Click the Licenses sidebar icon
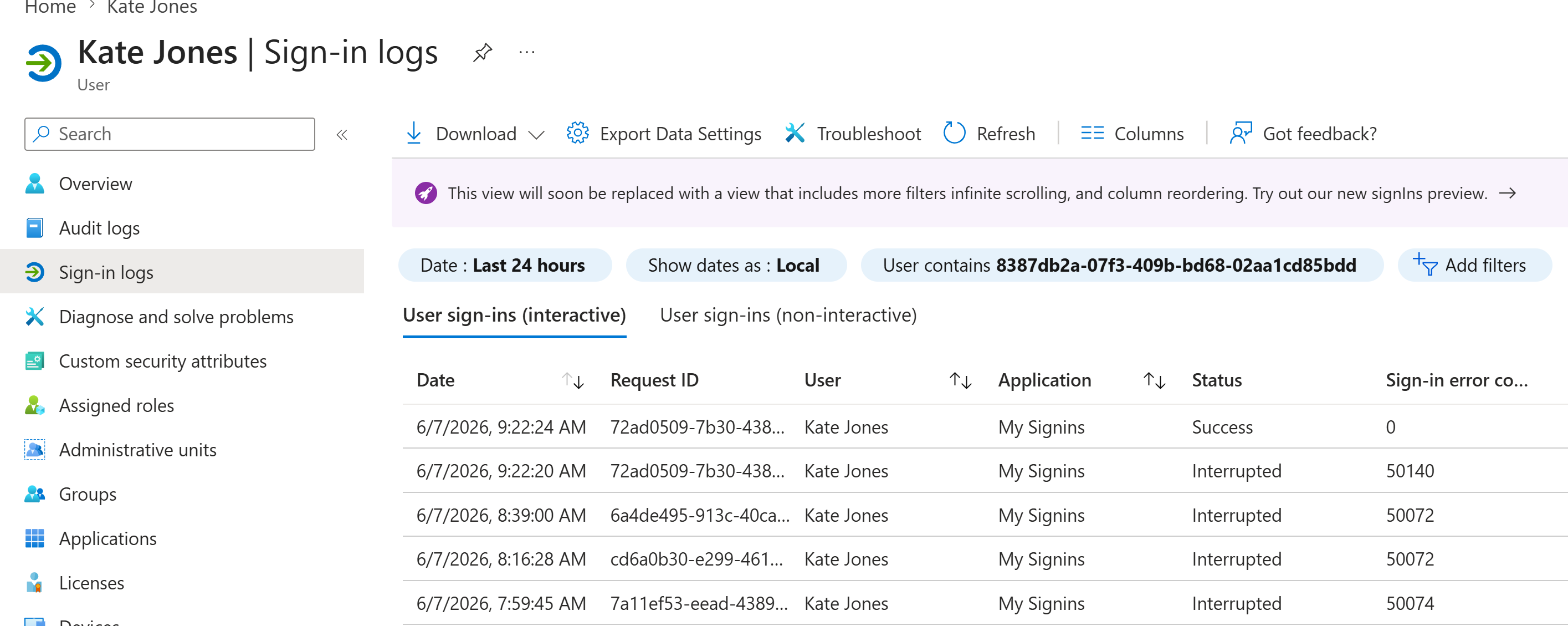The width and height of the screenshot is (1568, 626). (x=35, y=583)
